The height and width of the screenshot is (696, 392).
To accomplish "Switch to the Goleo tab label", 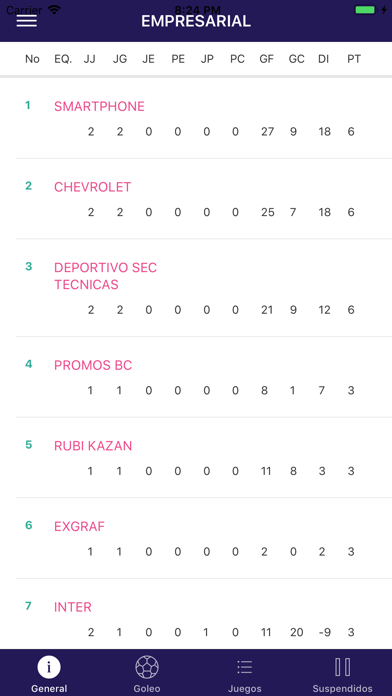I will point(147,689).
